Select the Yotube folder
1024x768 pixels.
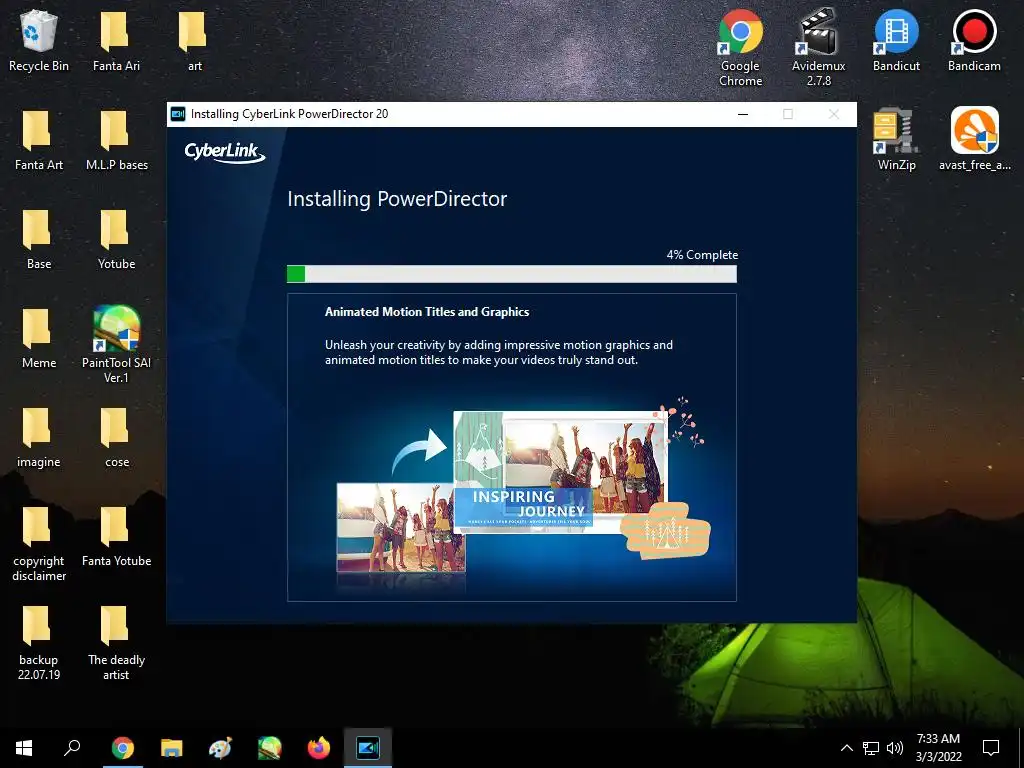point(116,240)
